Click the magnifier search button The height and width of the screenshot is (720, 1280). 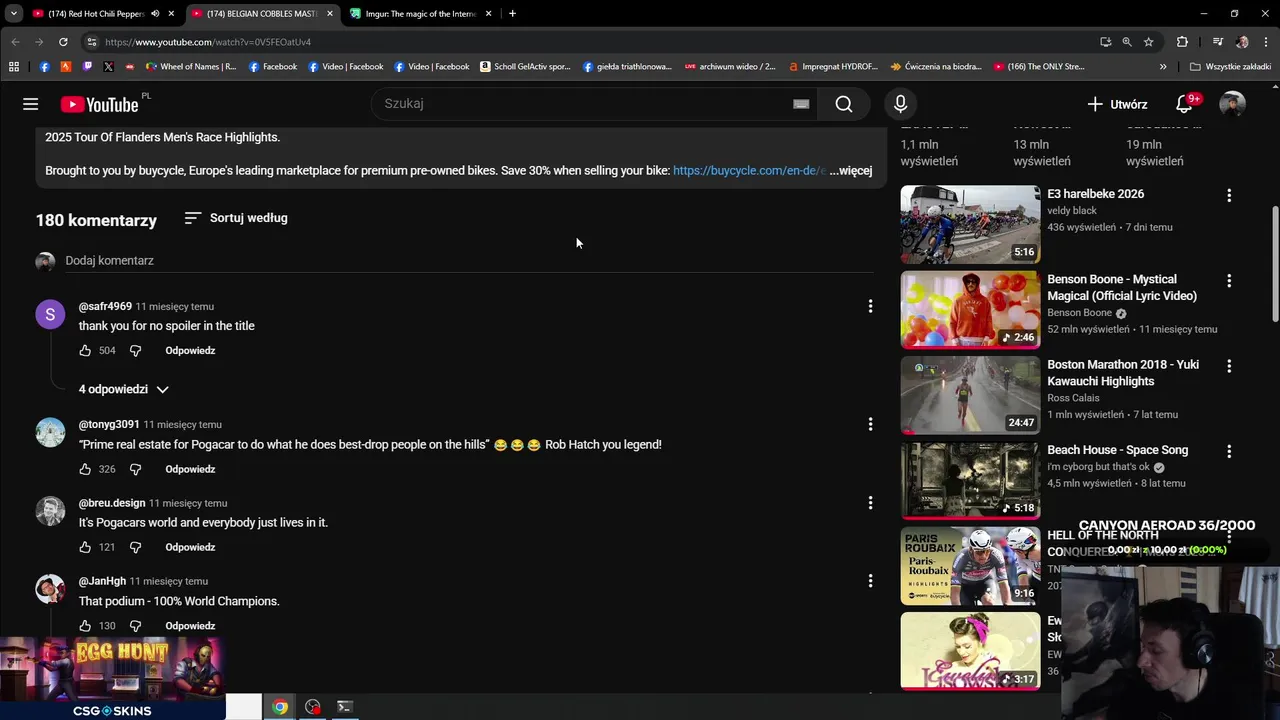(844, 104)
